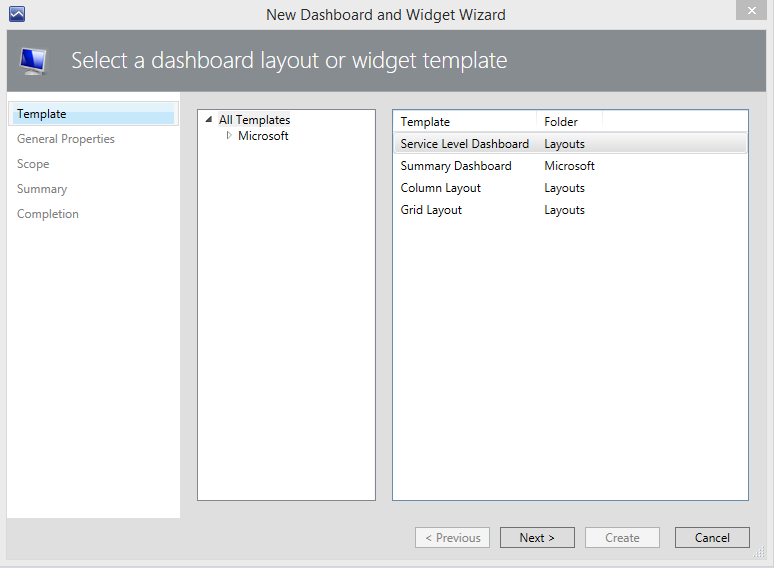
Task: Click Layouts folder cell of Service Level Dashboard
Action: coord(564,144)
